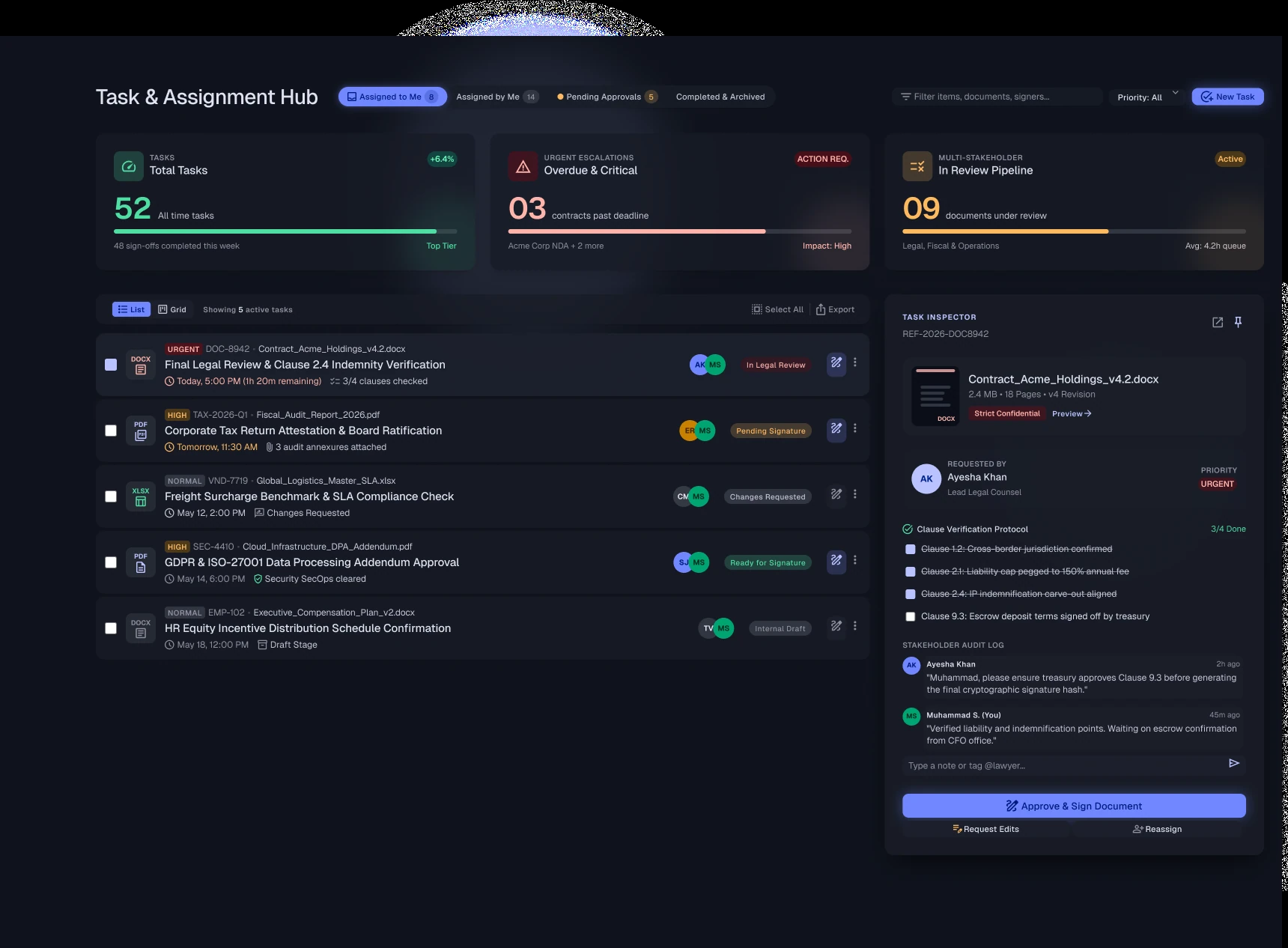
Task: Sign icon for HR Equity Incentive task
Action: coord(836,628)
